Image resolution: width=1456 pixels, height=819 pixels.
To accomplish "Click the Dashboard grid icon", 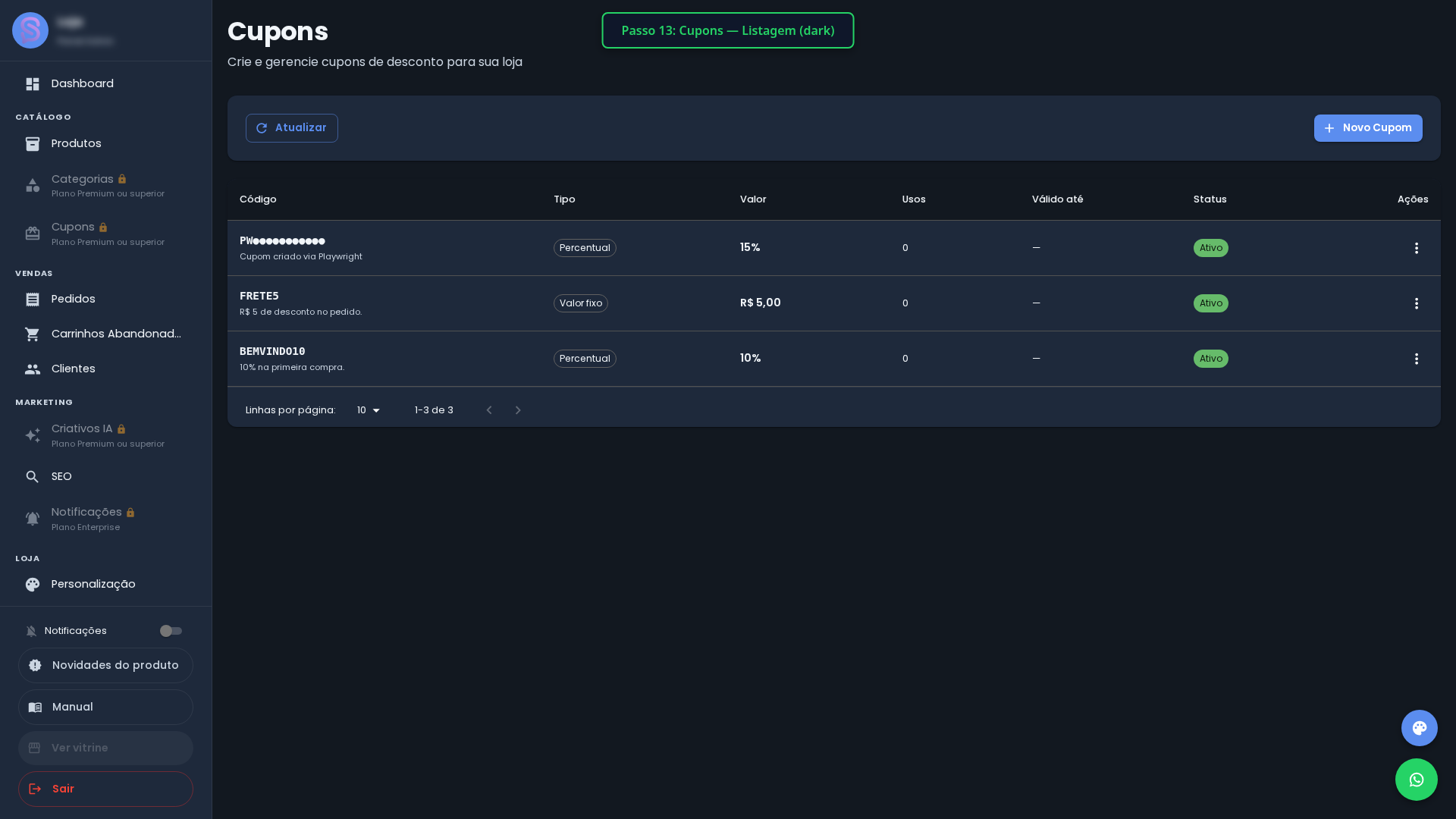I will (x=33, y=84).
